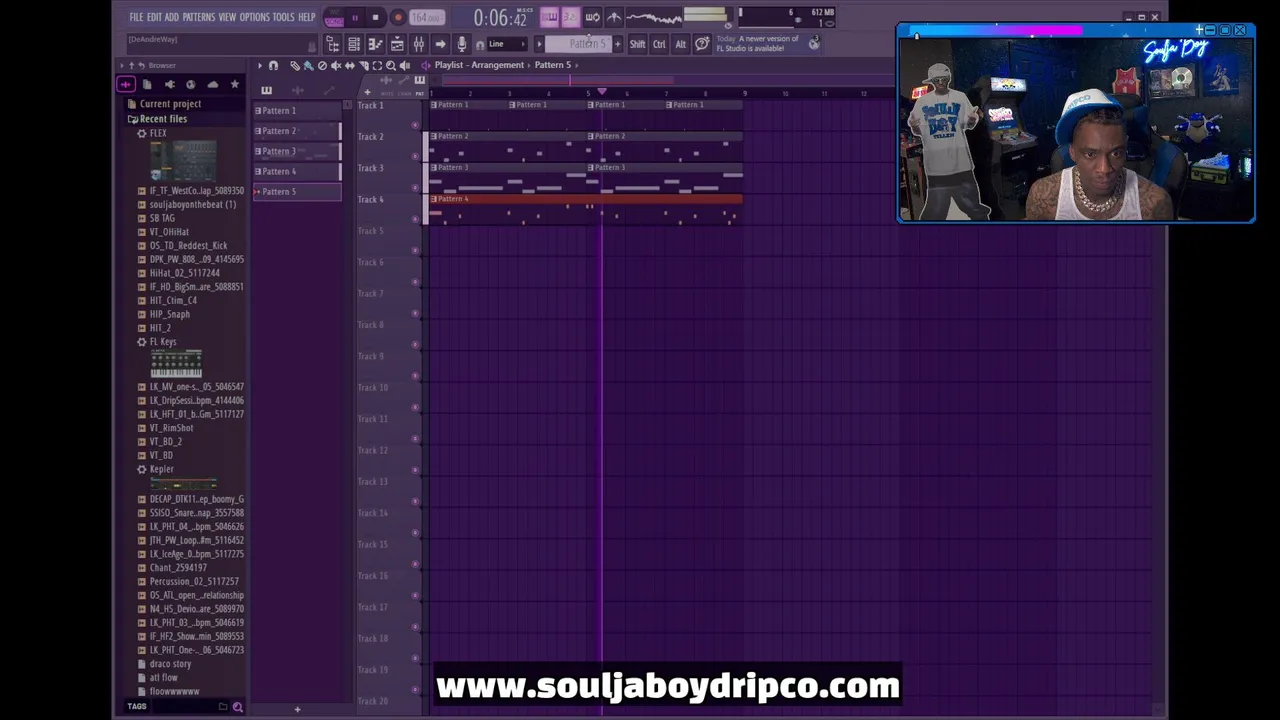Open the OPTIONS menu
The image size is (1280, 720).
pos(255,17)
